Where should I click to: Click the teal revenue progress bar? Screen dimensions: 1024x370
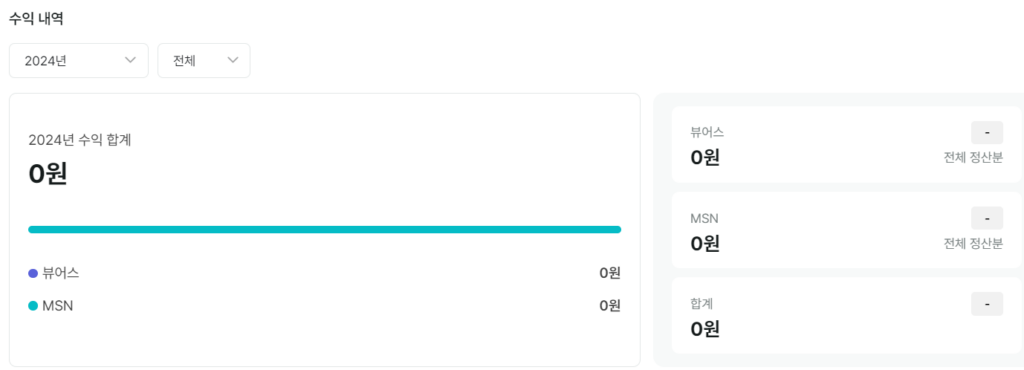click(325, 230)
